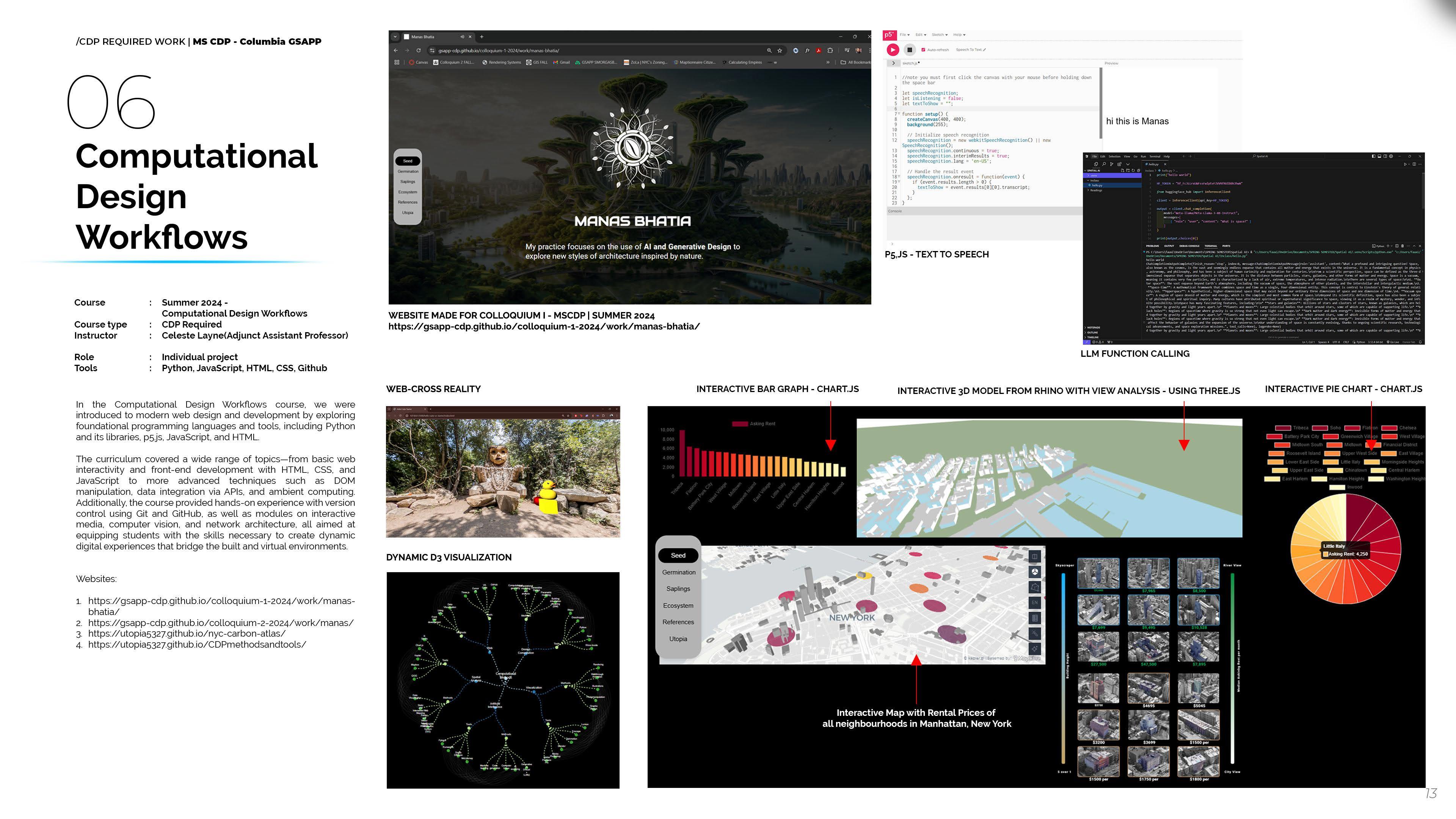
Task: Bookmark page with the star icon
Action: pos(780,50)
